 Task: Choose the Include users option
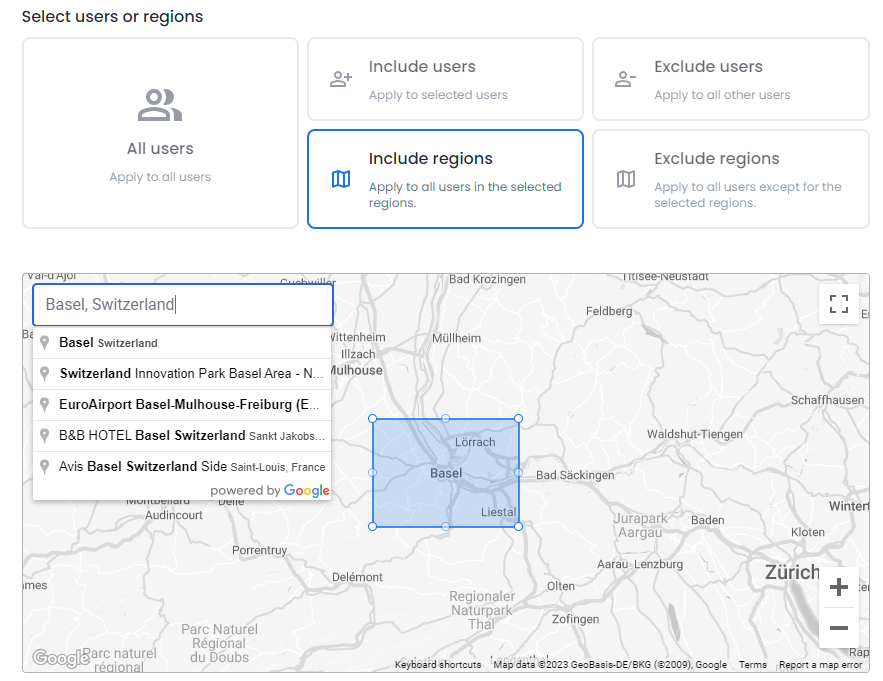coord(445,79)
